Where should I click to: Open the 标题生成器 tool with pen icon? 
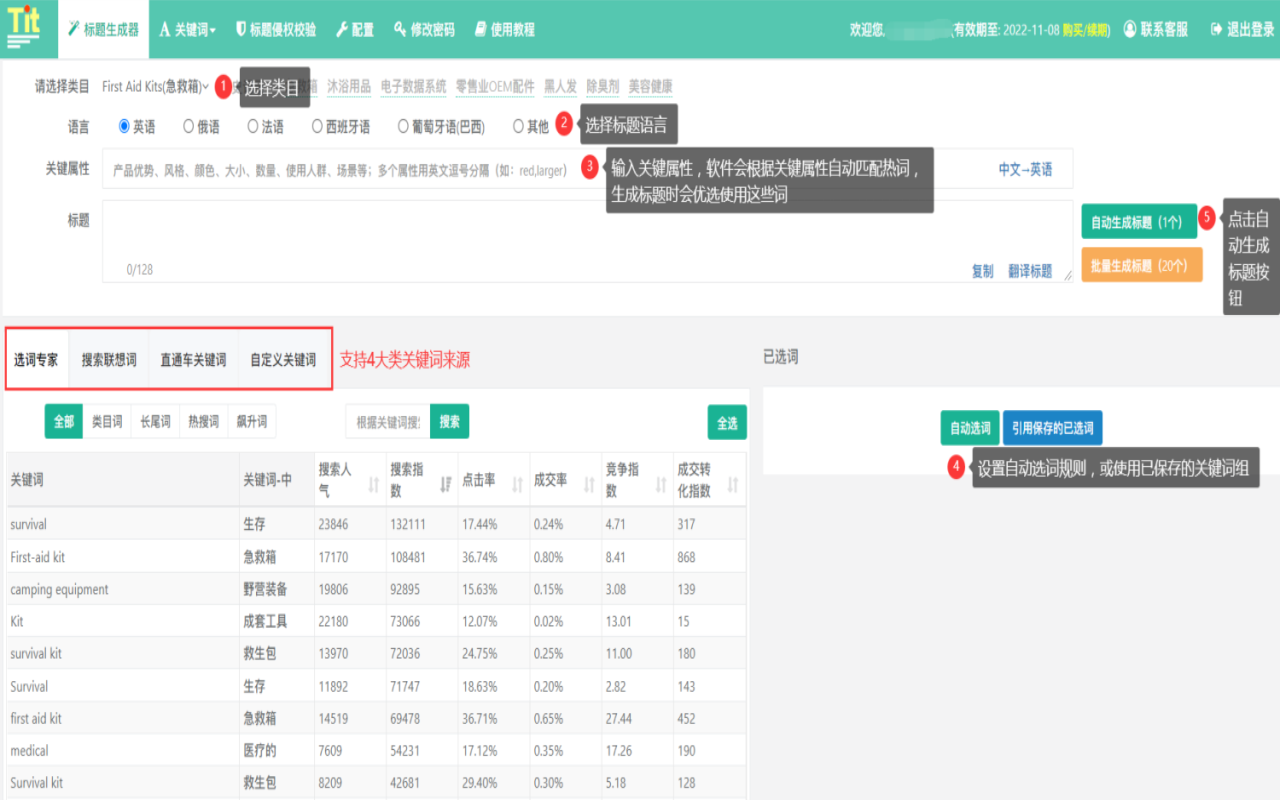(x=103, y=29)
